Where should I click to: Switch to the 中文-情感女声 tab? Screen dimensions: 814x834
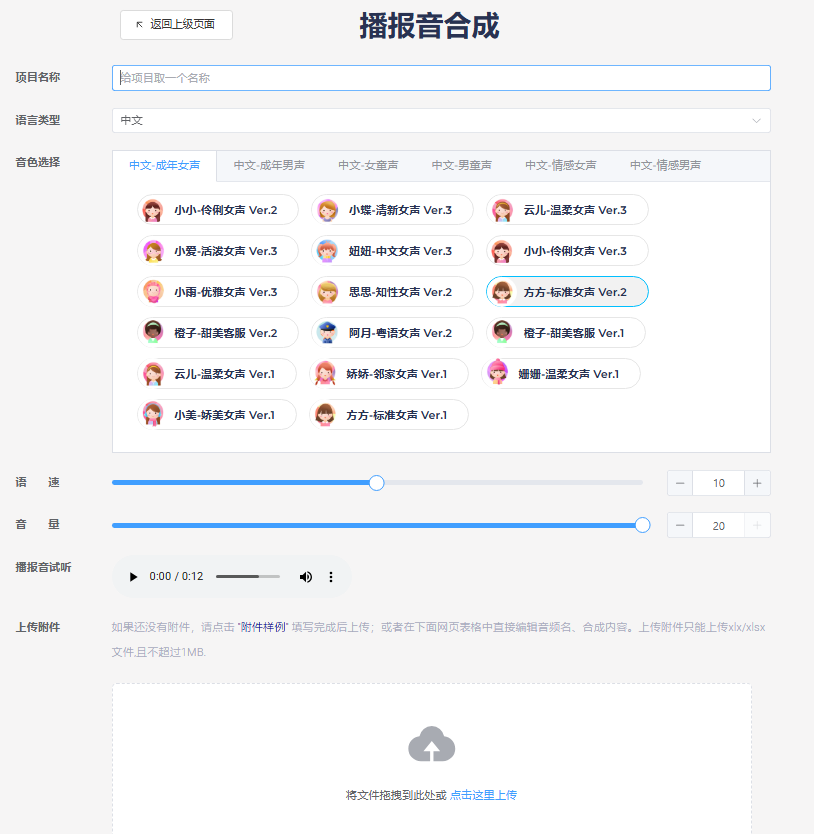click(x=557, y=163)
